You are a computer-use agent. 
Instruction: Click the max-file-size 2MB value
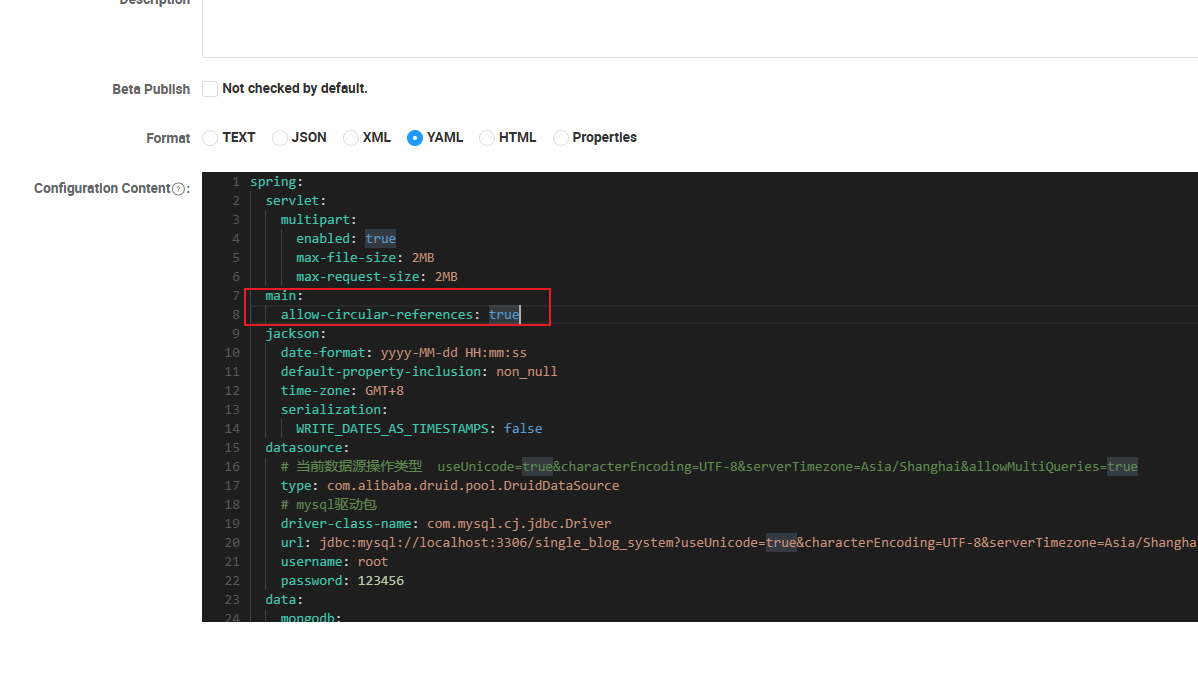(423, 258)
